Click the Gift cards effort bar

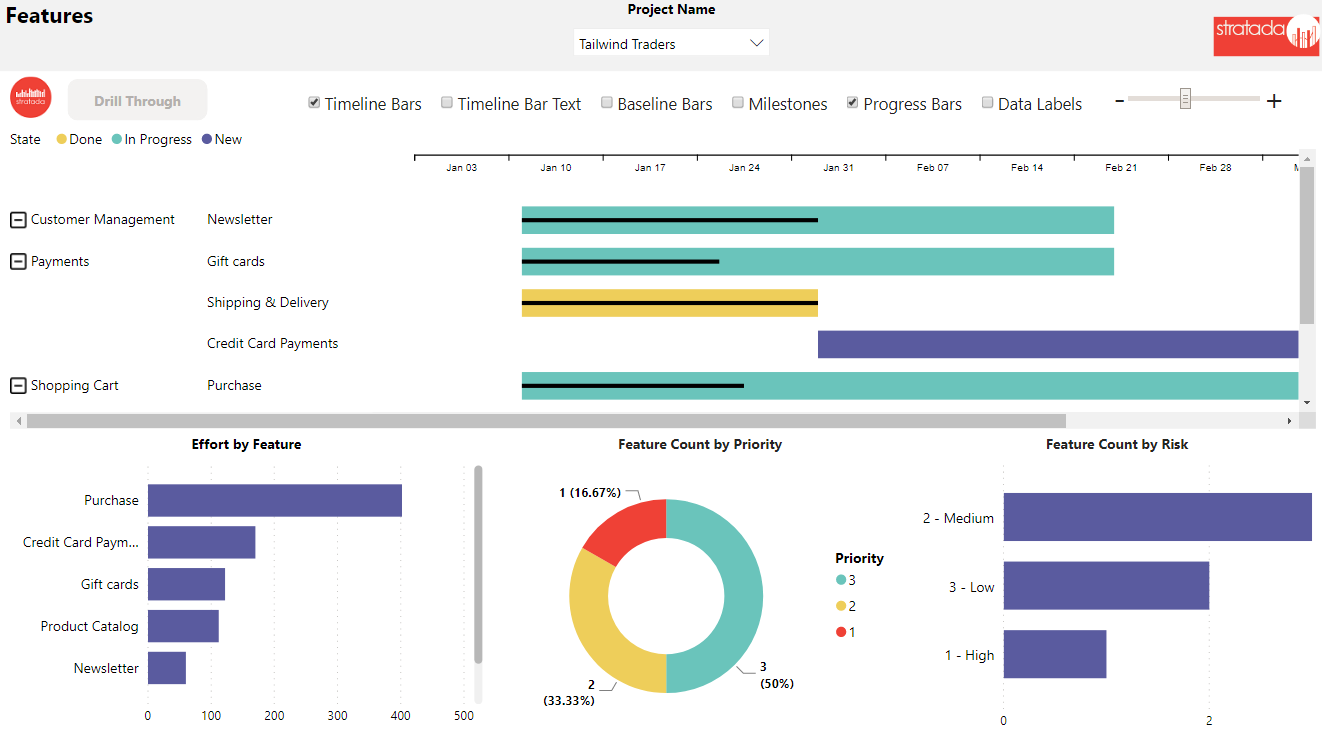tap(186, 584)
